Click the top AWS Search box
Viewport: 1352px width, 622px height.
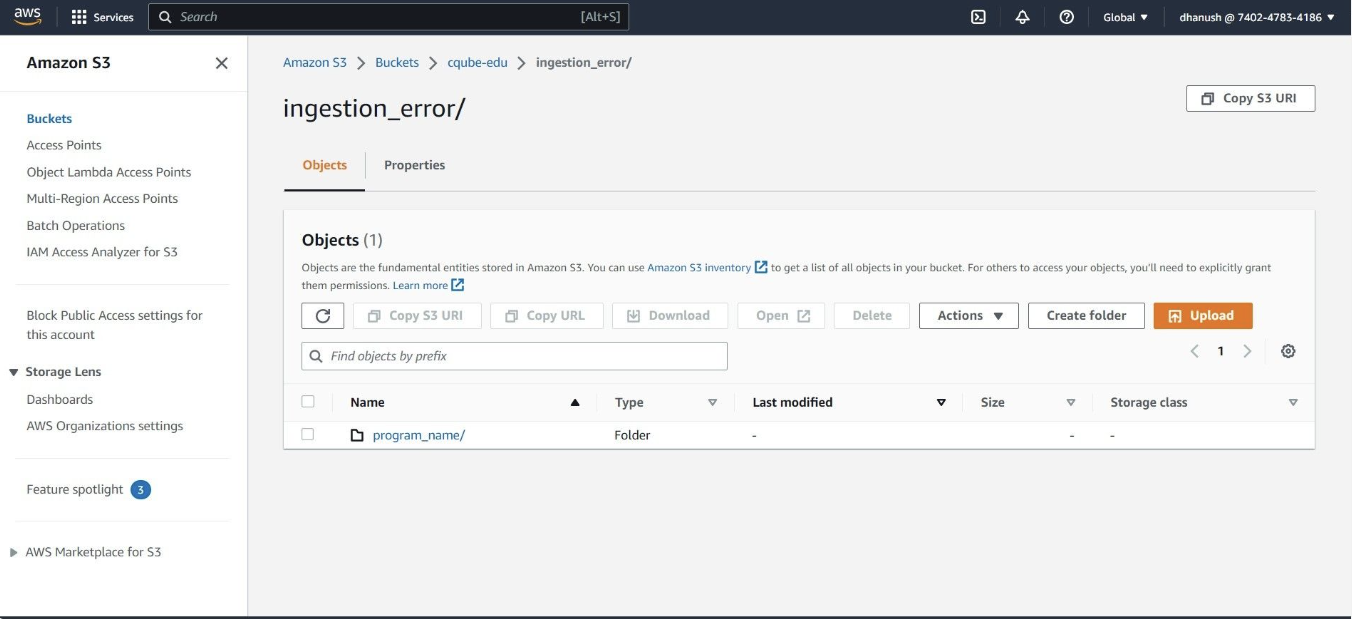point(388,17)
